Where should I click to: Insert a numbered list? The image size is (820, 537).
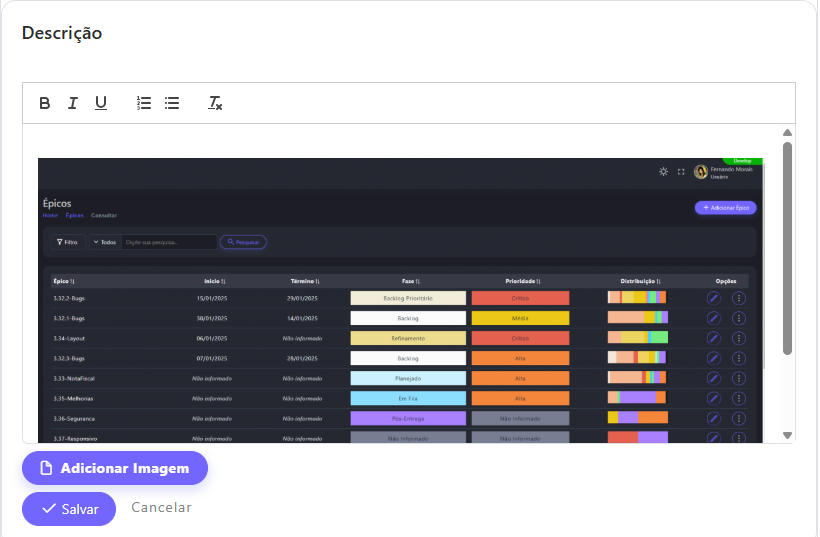point(144,103)
